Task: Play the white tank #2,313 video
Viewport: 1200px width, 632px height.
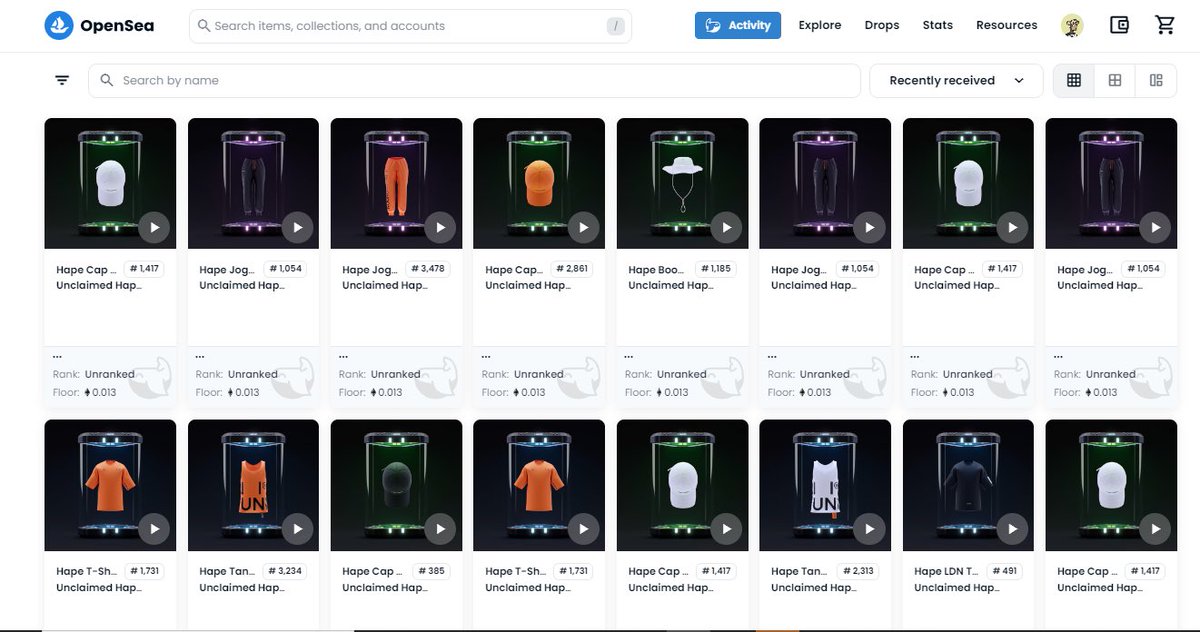Action: (870, 529)
